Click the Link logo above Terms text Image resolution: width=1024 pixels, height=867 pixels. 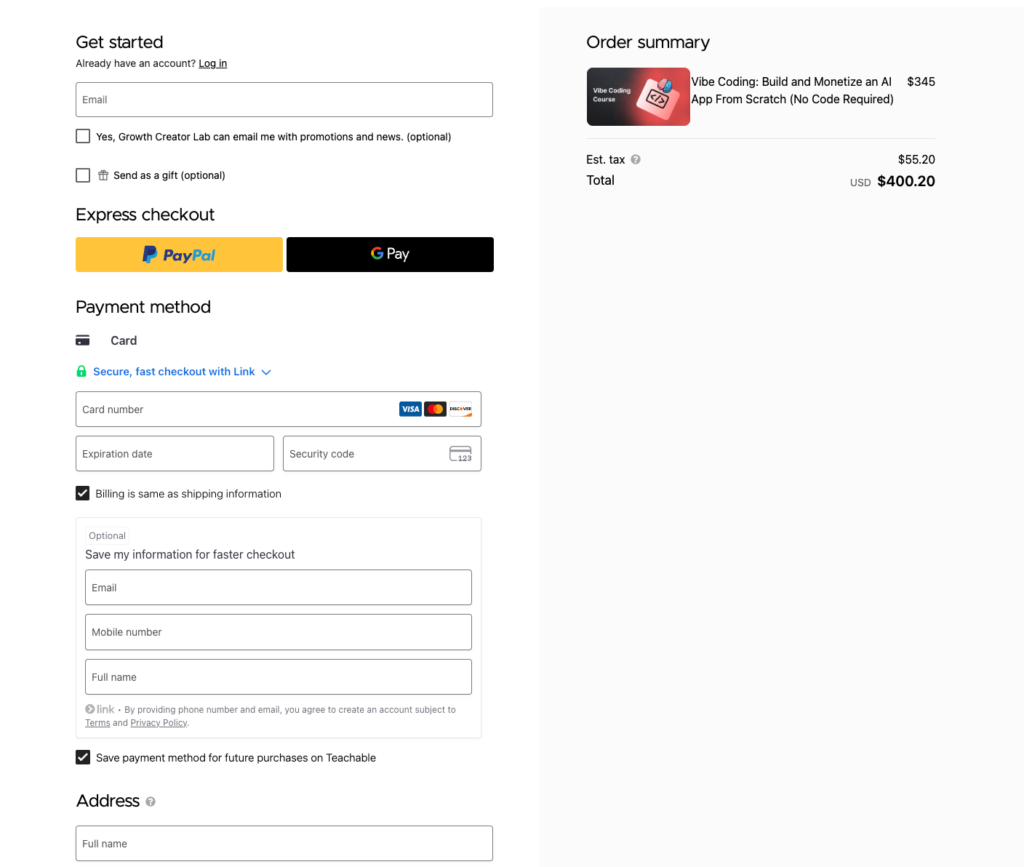97,709
